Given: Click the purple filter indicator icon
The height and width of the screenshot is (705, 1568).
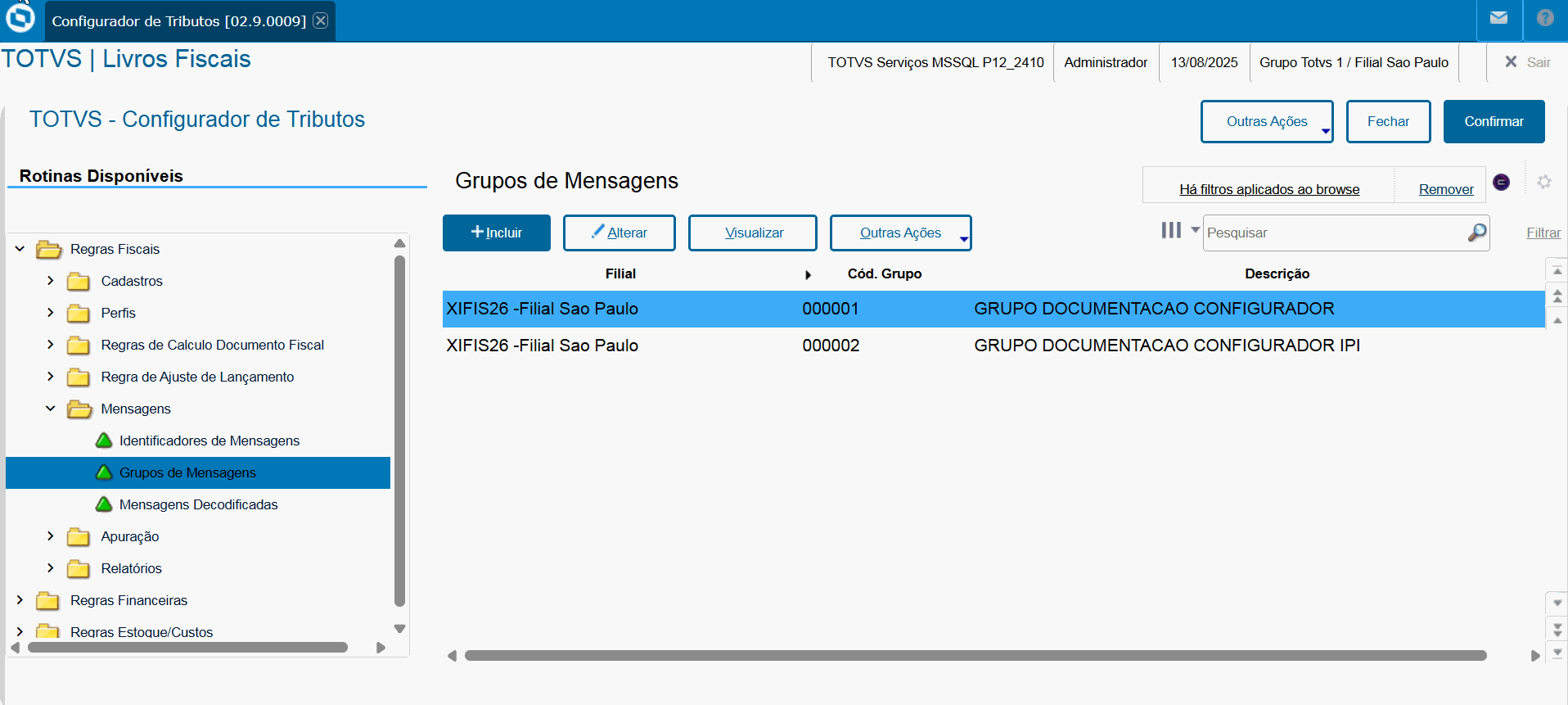Looking at the screenshot, I should (x=1501, y=182).
